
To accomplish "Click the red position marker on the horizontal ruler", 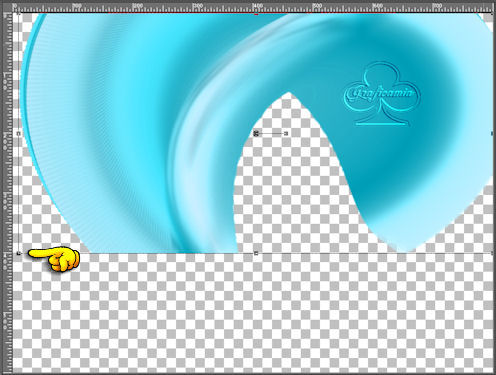I will pyautogui.click(x=256, y=14).
